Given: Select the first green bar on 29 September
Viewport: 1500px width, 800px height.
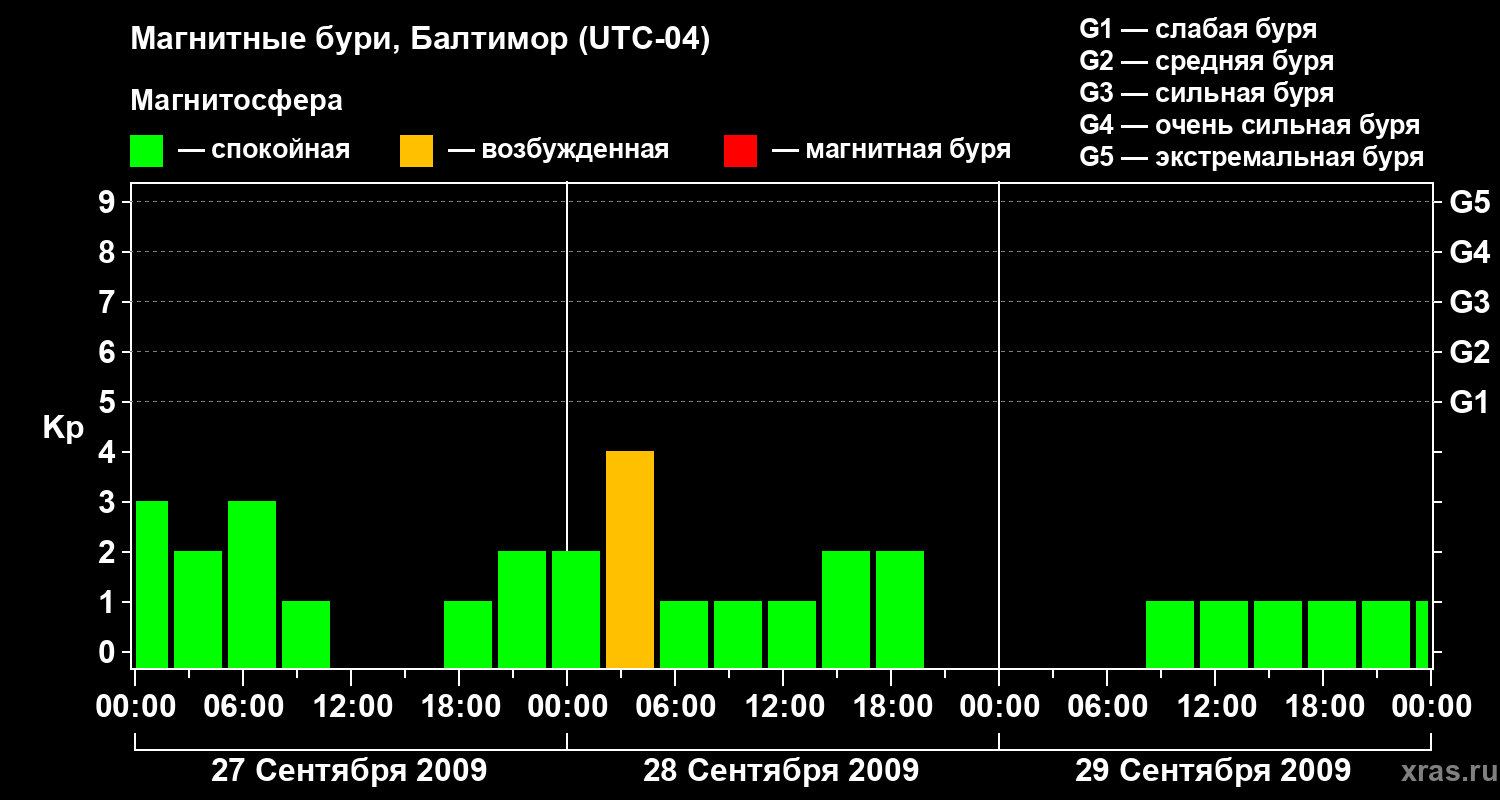Looking at the screenshot, I should point(1170,634).
